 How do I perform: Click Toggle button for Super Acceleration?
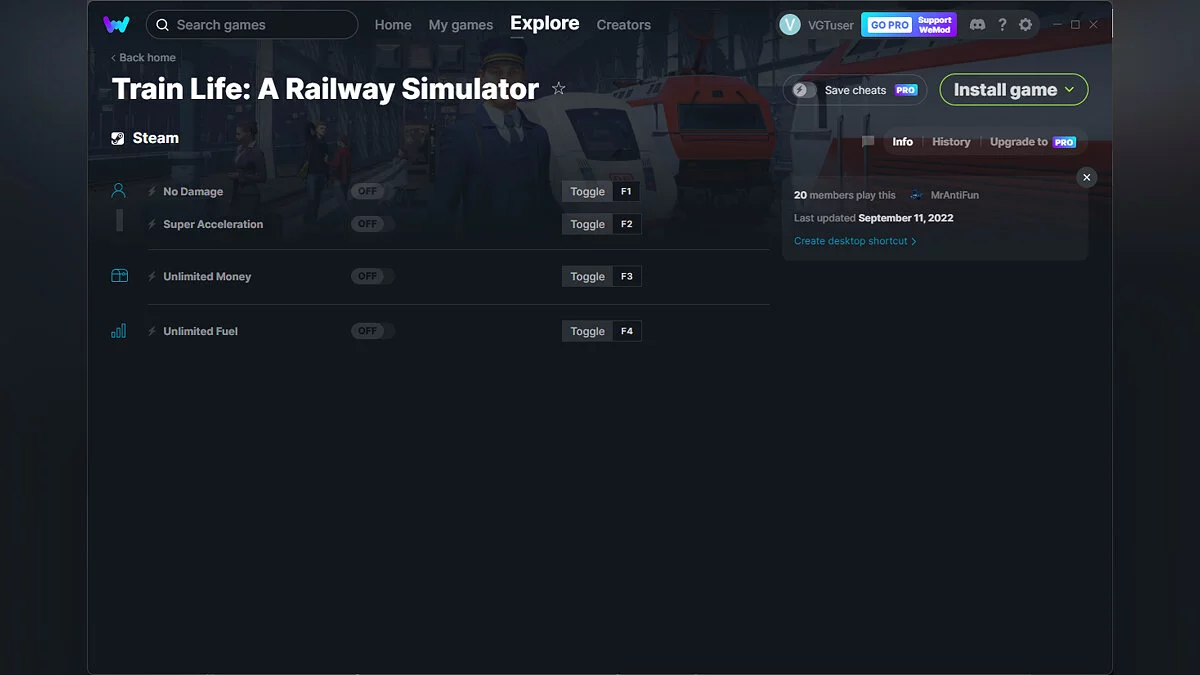click(x=588, y=224)
